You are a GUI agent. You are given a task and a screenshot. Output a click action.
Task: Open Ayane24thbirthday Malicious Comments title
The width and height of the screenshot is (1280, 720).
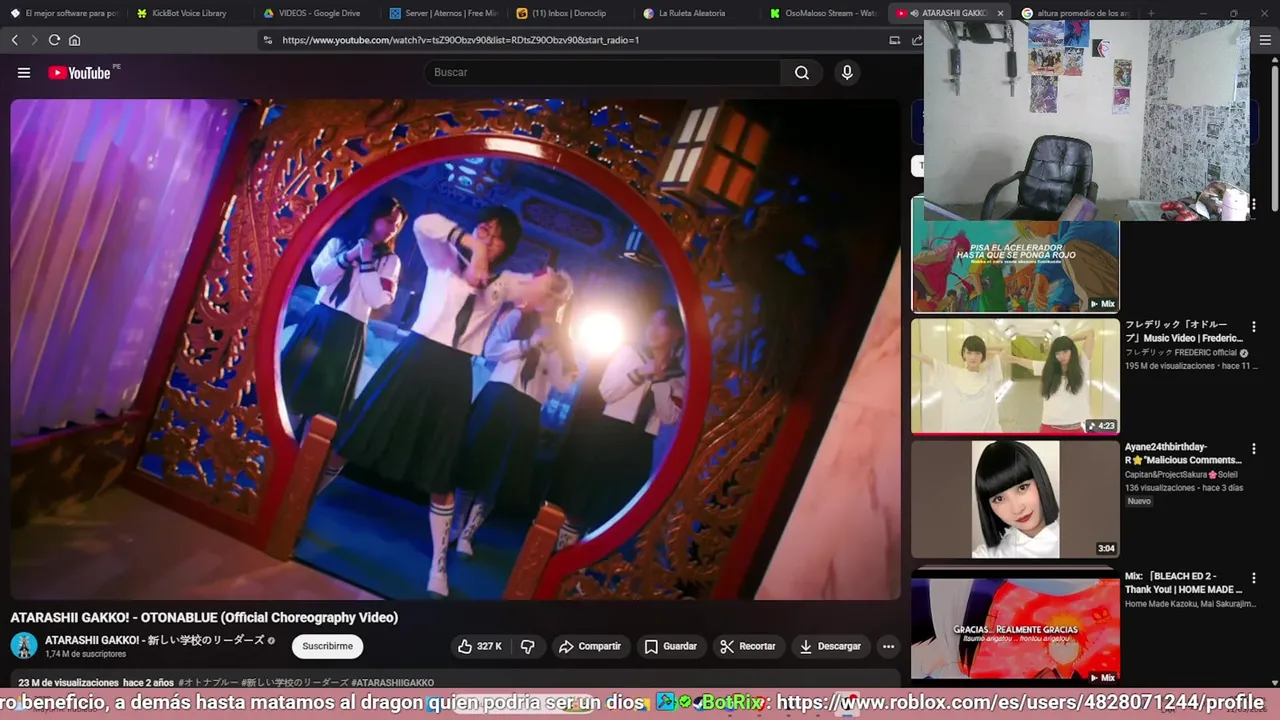pyautogui.click(x=1183, y=454)
